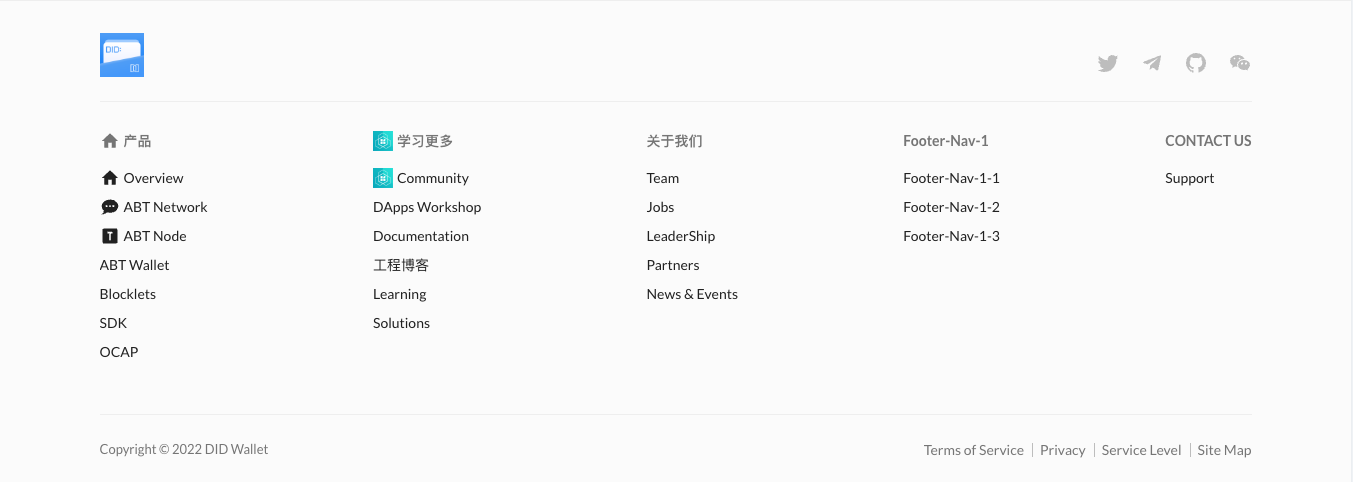View the Privacy policy link
The height and width of the screenshot is (482, 1353).
point(1063,450)
